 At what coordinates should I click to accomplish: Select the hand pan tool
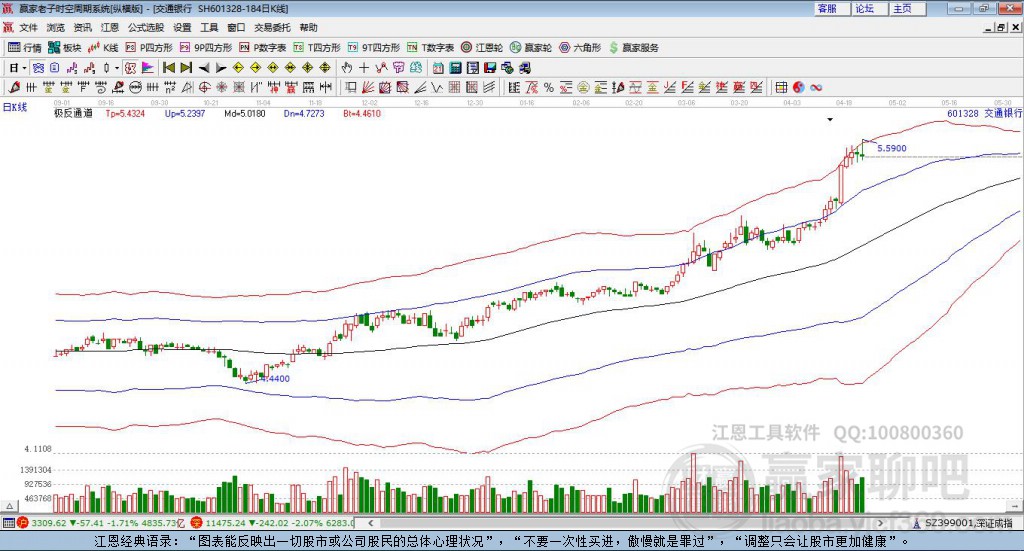[346, 68]
